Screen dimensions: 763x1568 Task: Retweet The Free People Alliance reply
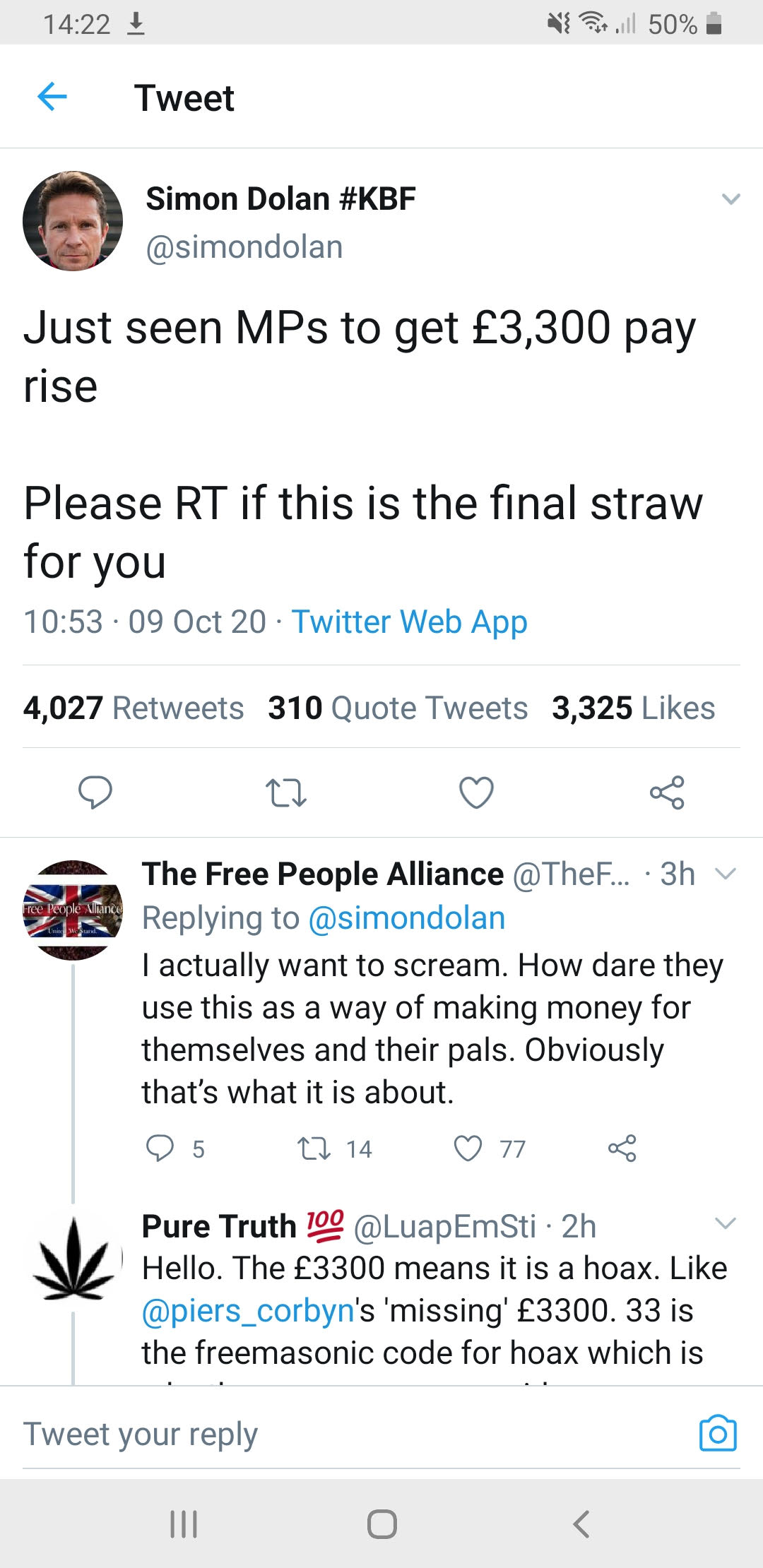coord(314,1148)
